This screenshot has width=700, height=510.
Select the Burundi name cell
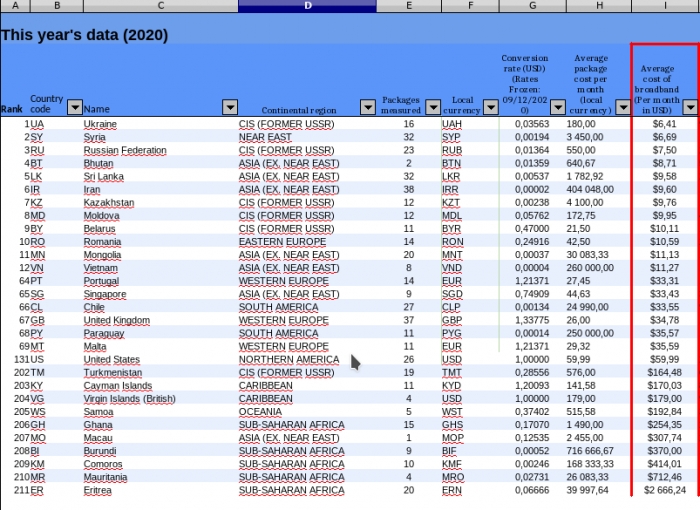(x=161, y=451)
